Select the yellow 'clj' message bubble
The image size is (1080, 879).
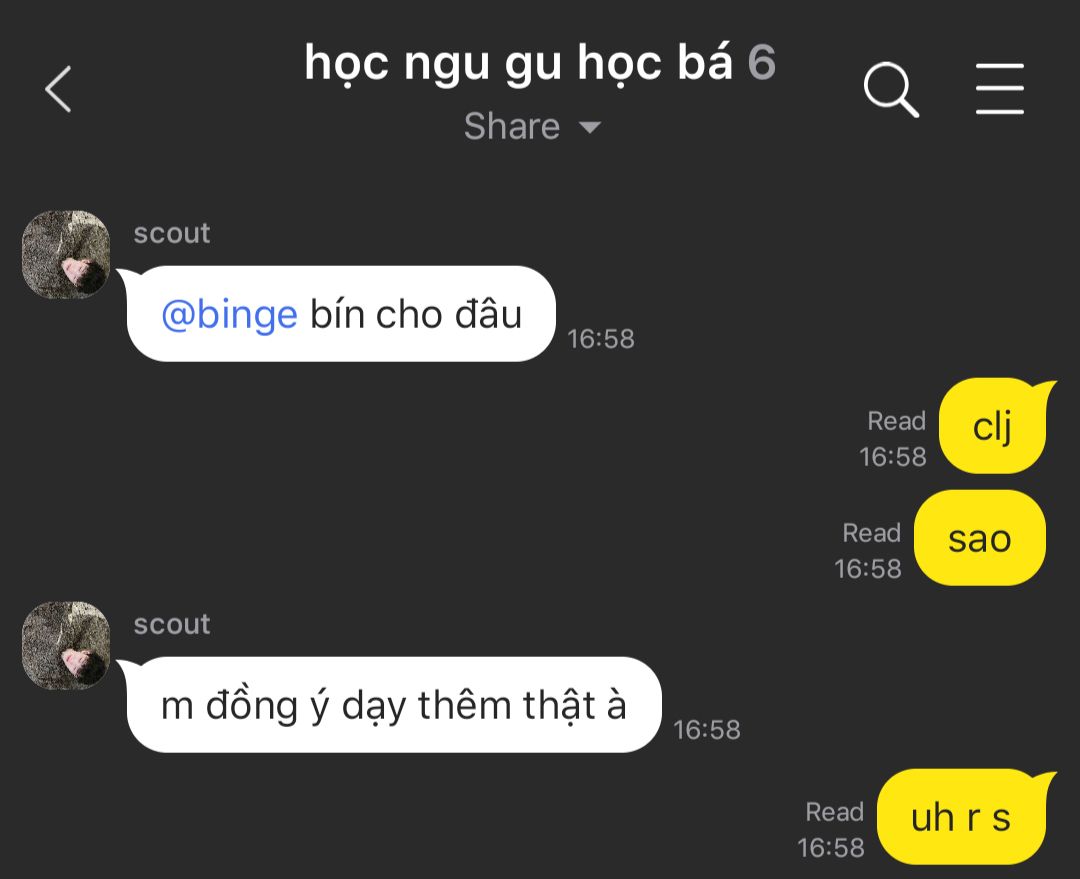(x=993, y=426)
